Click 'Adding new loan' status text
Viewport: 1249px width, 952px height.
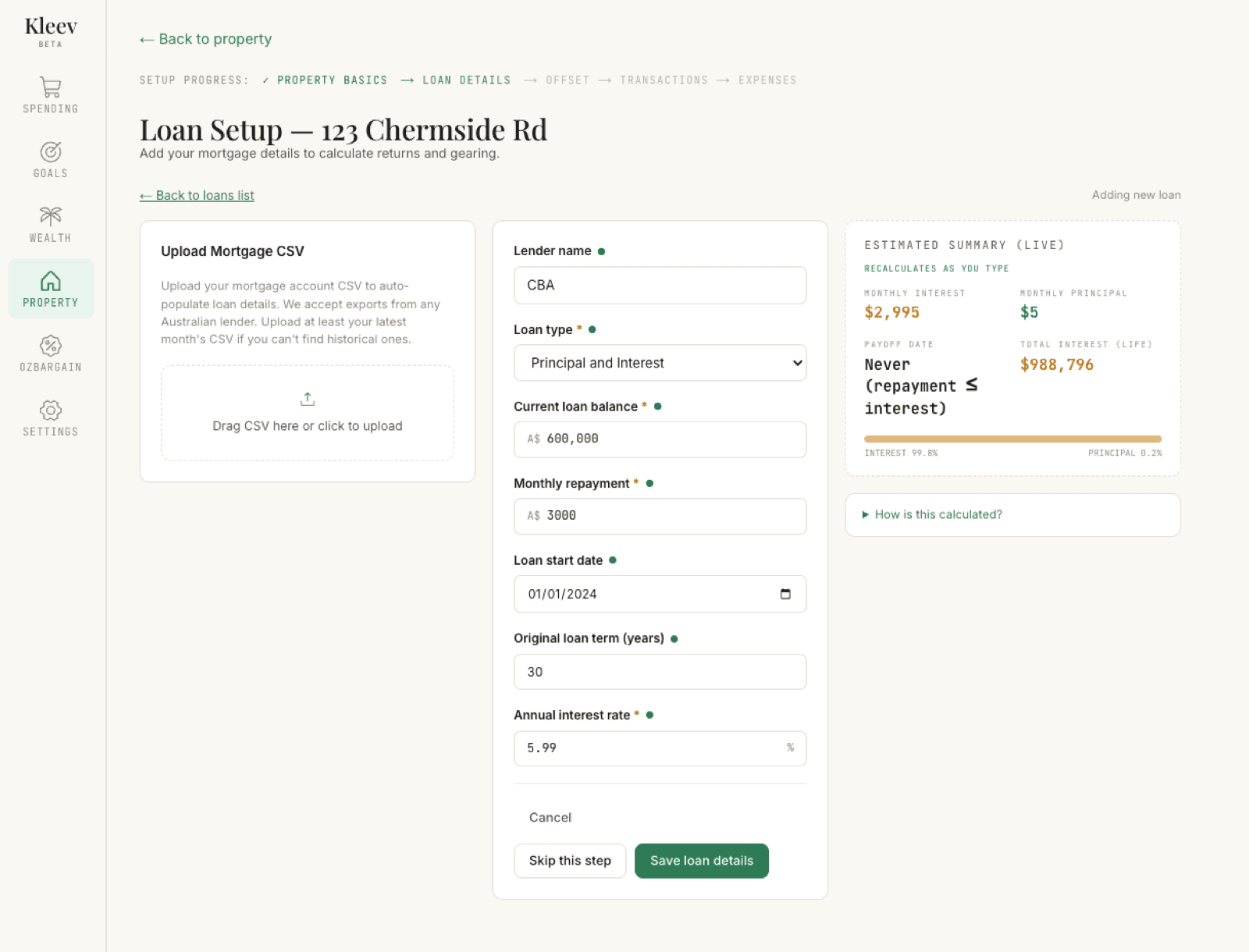point(1136,195)
